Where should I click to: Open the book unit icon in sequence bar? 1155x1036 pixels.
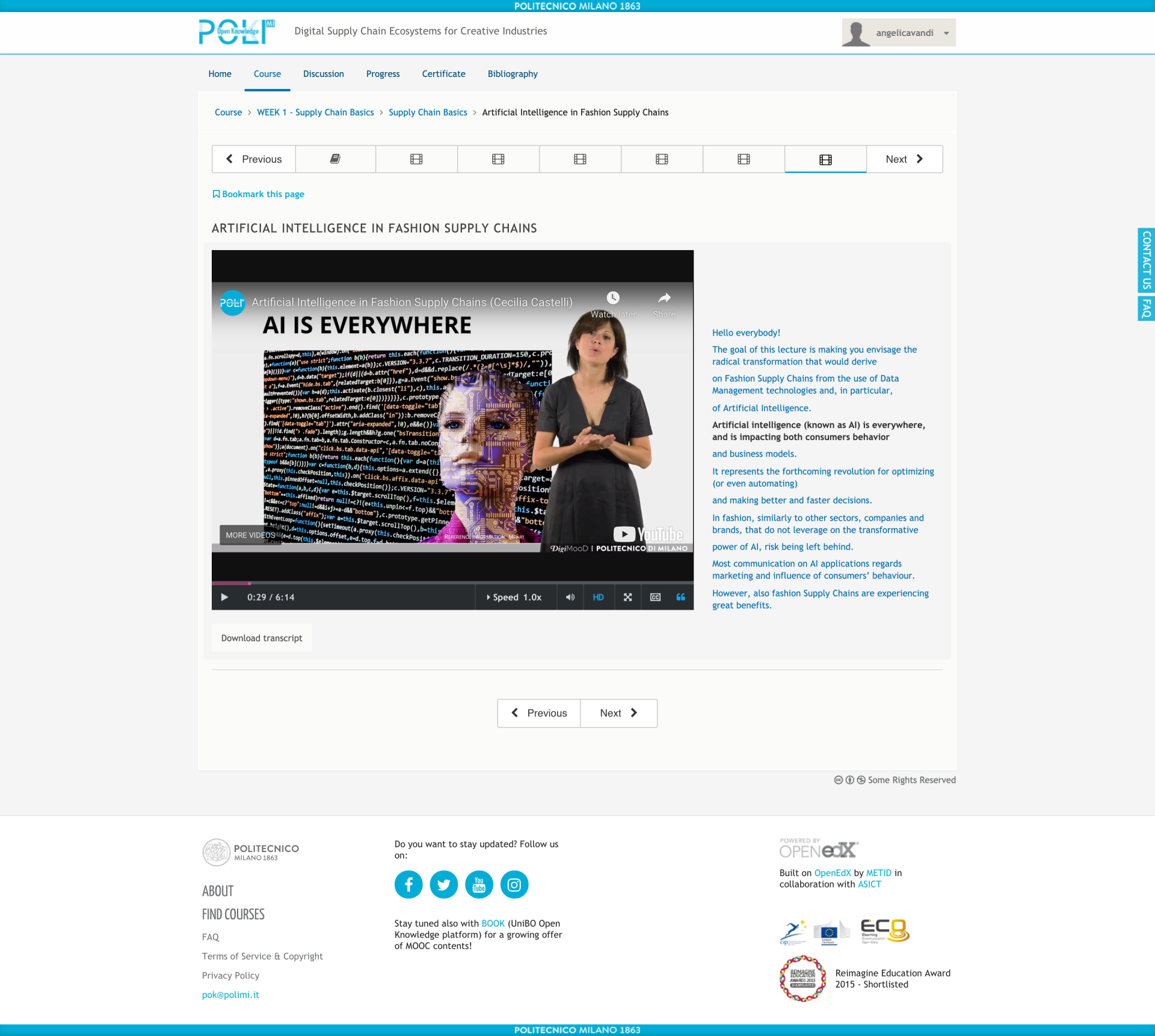pyautogui.click(x=335, y=159)
